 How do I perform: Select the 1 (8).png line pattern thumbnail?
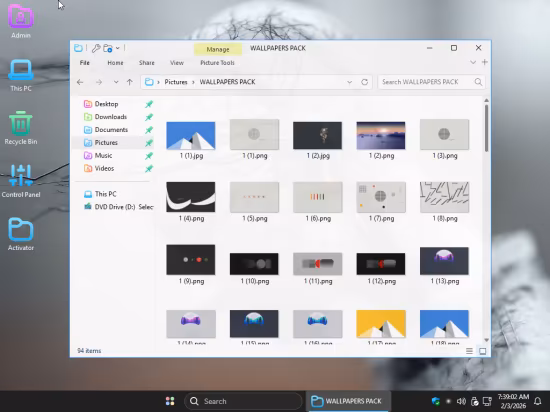coord(444,197)
